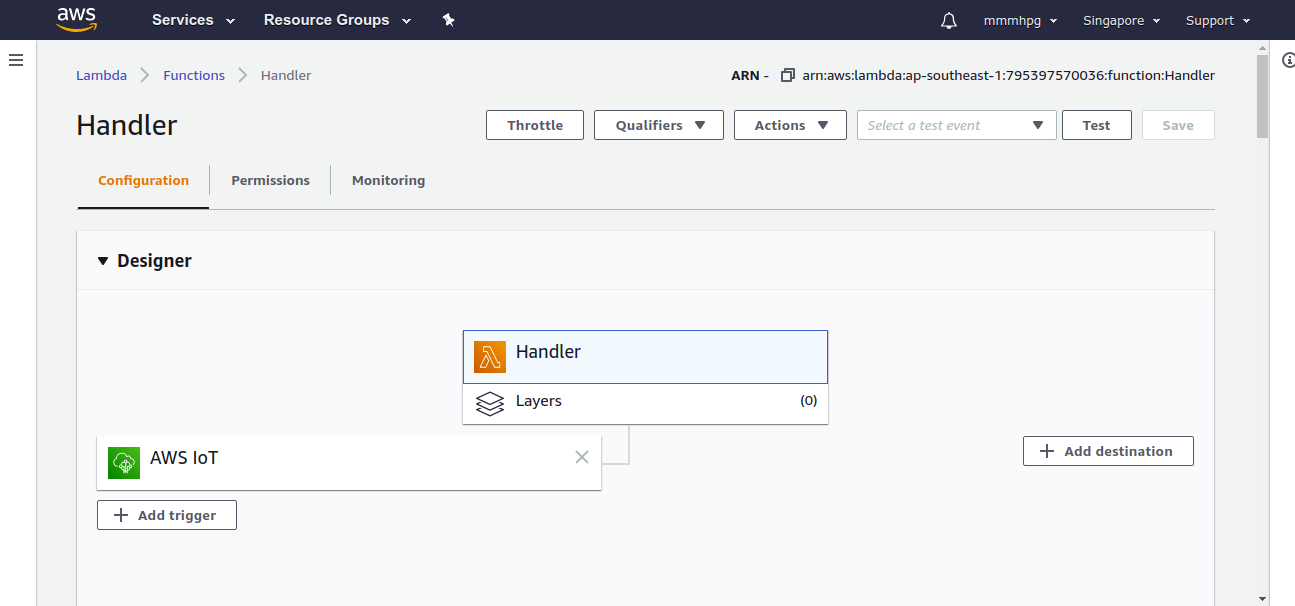The height and width of the screenshot is (606, 1295).
Task: Switch to the Monitoring tab
Action: point(388,181)
